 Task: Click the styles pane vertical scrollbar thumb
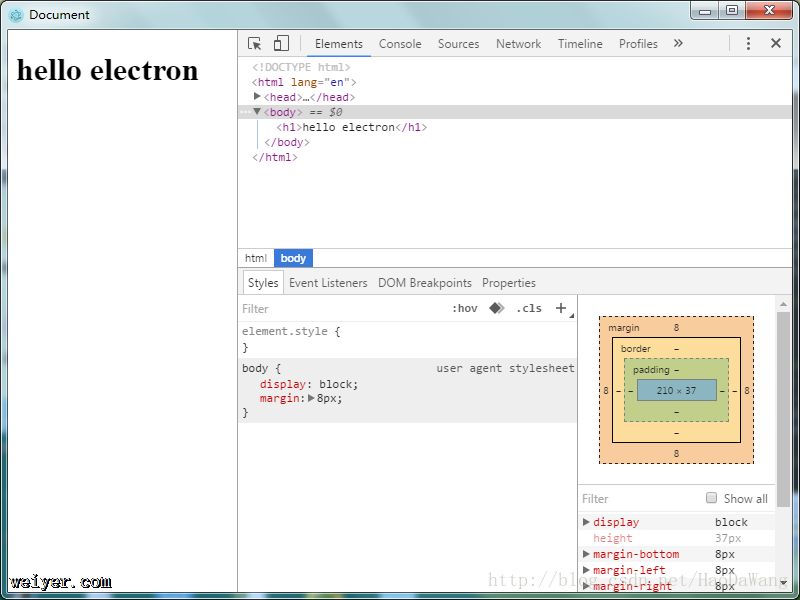tap(783, 409)
